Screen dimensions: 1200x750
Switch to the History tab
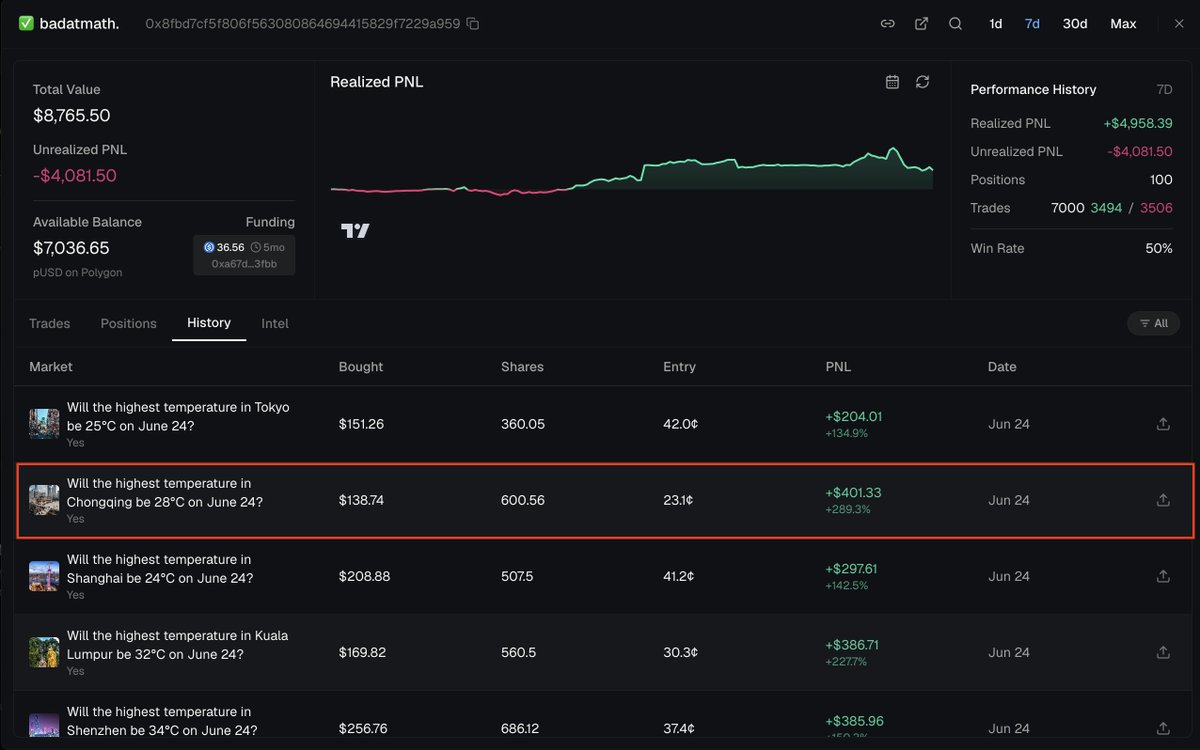(209, 323)
